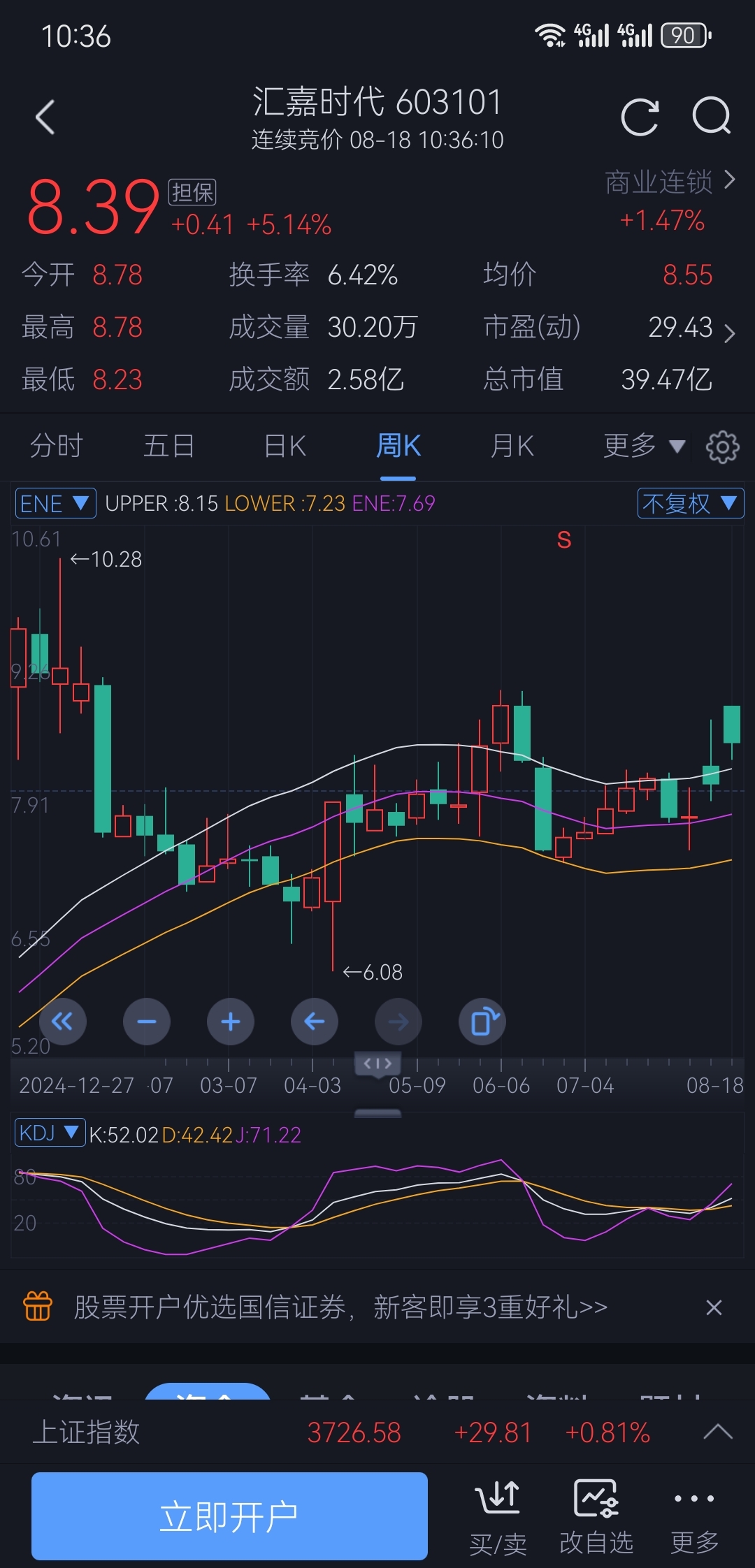Move chart right with arrow button

coord(398,1022)
